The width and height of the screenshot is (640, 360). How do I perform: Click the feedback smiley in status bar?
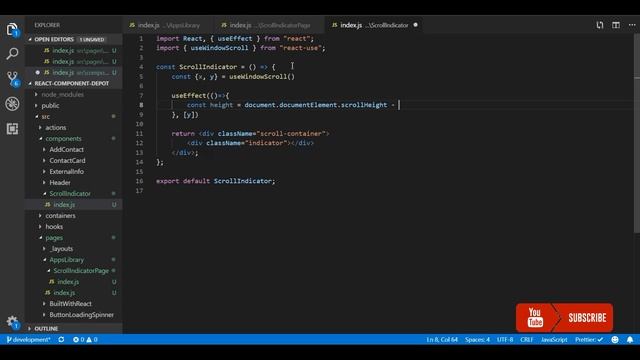click(615, 340)
